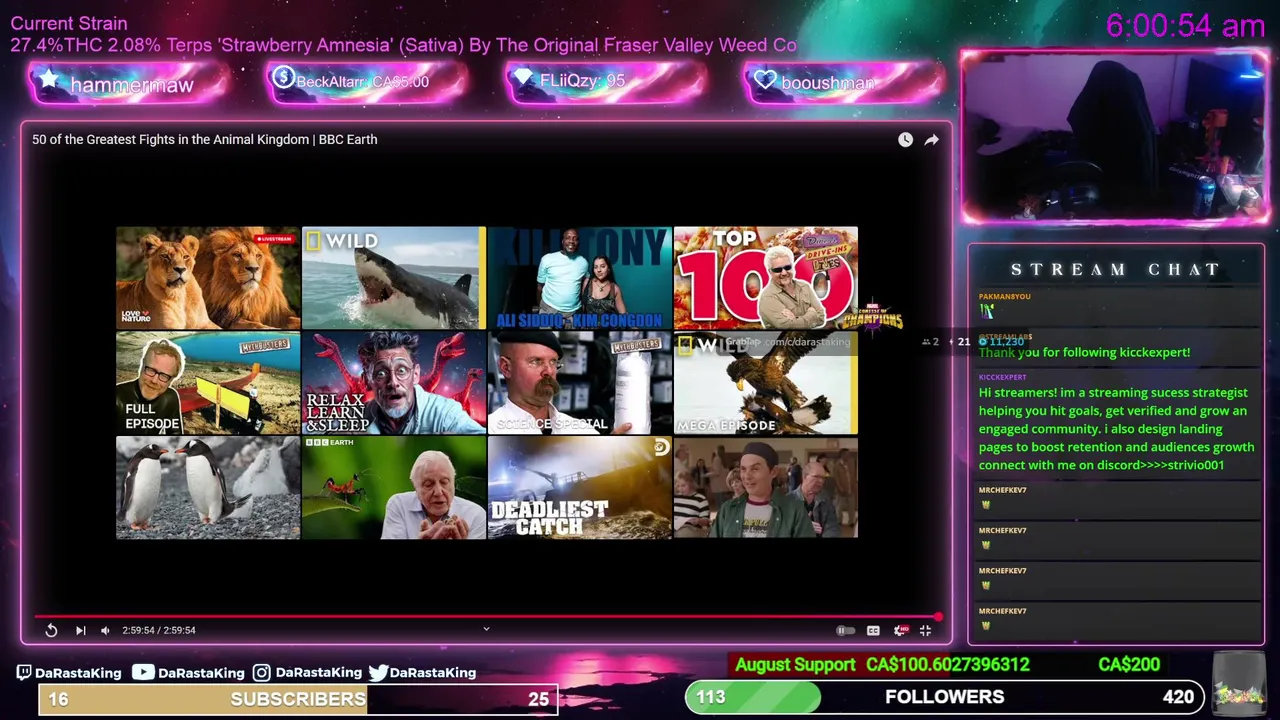Click the star icon on hammermaw badge

click(48, 80)
